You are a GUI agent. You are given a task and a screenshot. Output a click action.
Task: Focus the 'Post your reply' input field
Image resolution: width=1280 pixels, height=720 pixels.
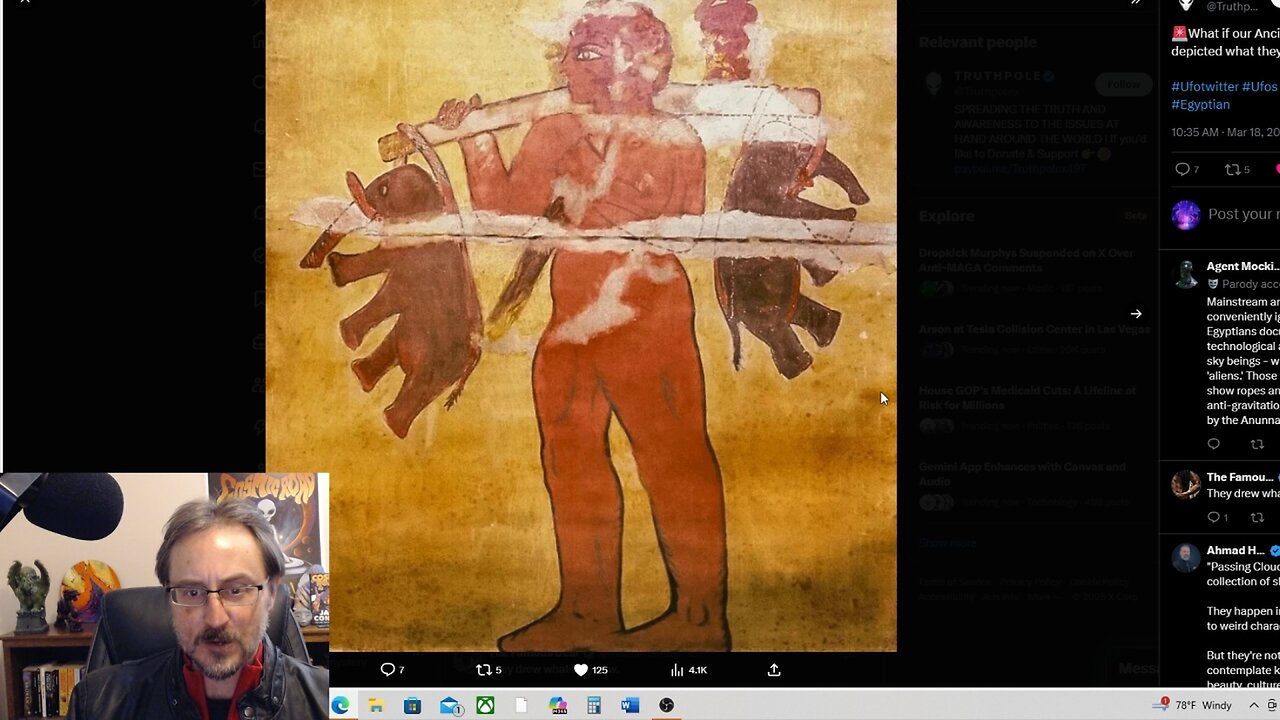tap(1244, 214)
